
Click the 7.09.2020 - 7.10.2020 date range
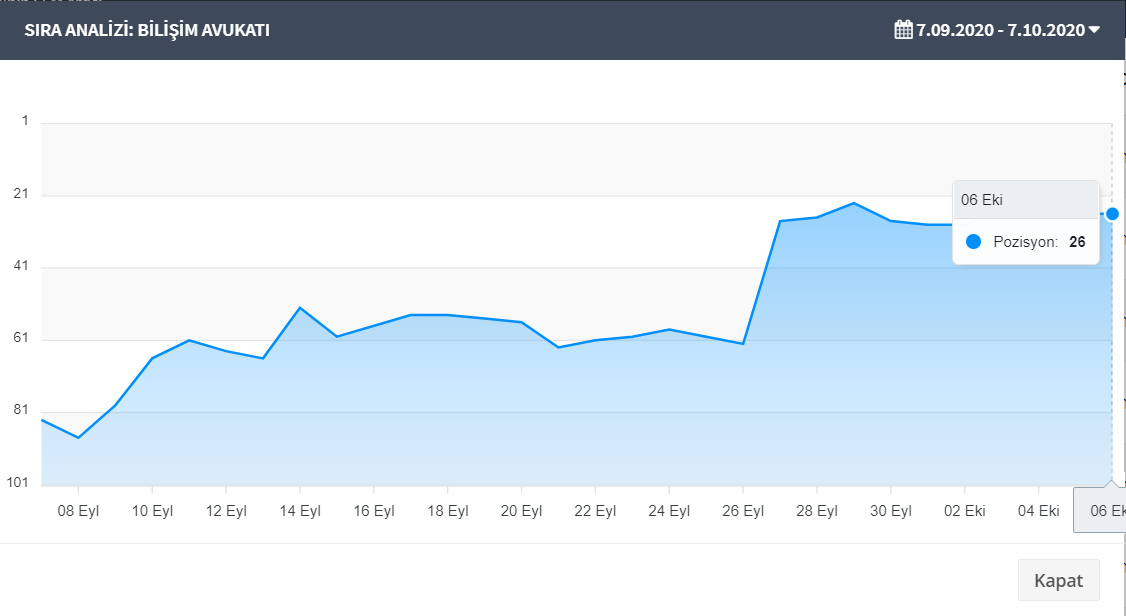point(1000,30)
